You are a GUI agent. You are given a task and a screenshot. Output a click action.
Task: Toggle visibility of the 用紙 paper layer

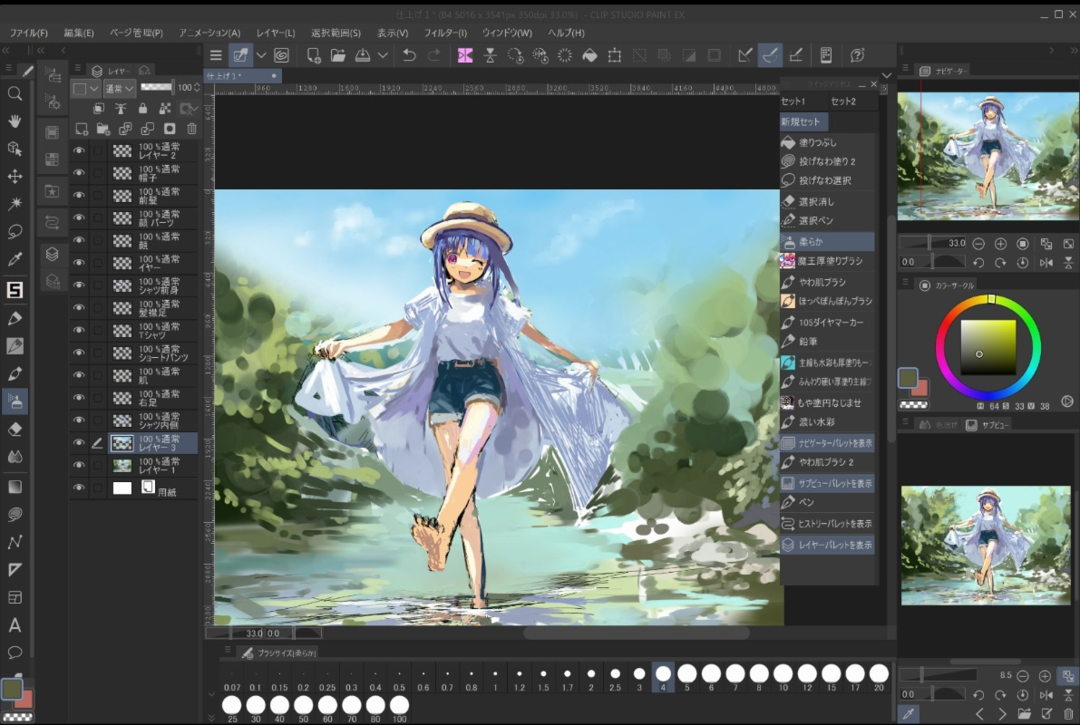pos(79,488)
